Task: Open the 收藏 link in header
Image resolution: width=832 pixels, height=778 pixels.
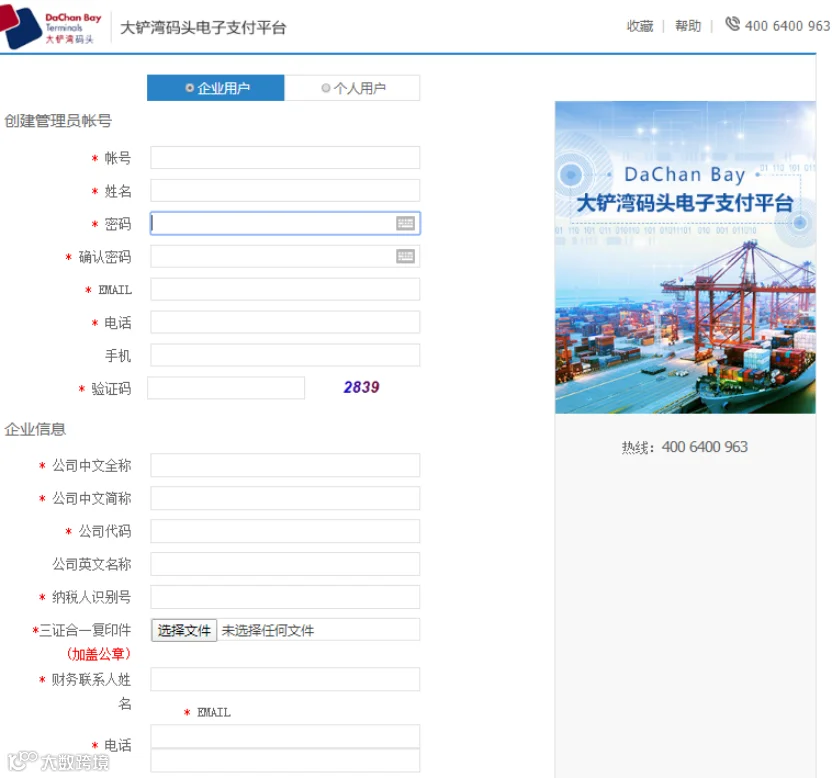Action: point(640,26)
